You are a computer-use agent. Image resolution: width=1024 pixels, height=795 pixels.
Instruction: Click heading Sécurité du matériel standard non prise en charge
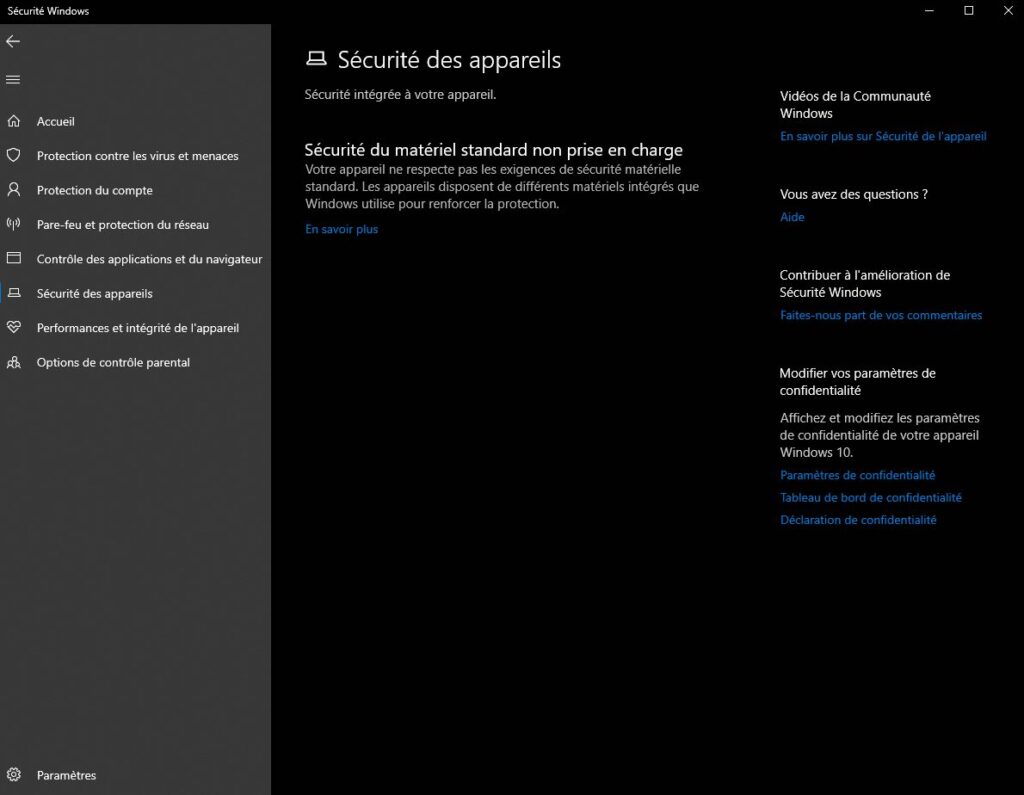[493, 150]
